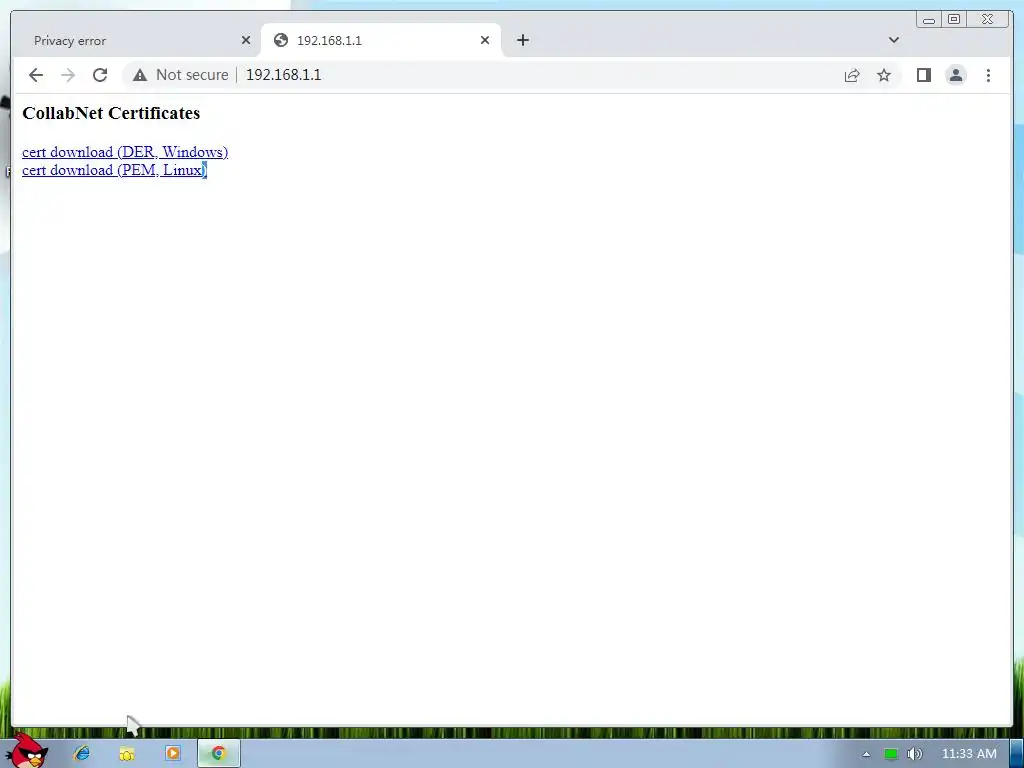Share this page icon in address bar
1024x768 pixels.
click(x=852, y=75)
